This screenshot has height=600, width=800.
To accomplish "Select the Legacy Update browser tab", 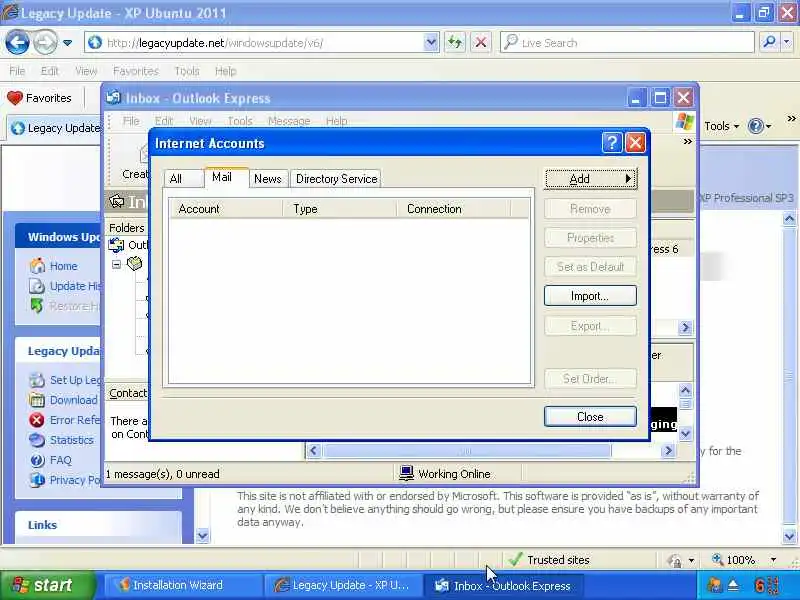I will coord(56,128).
